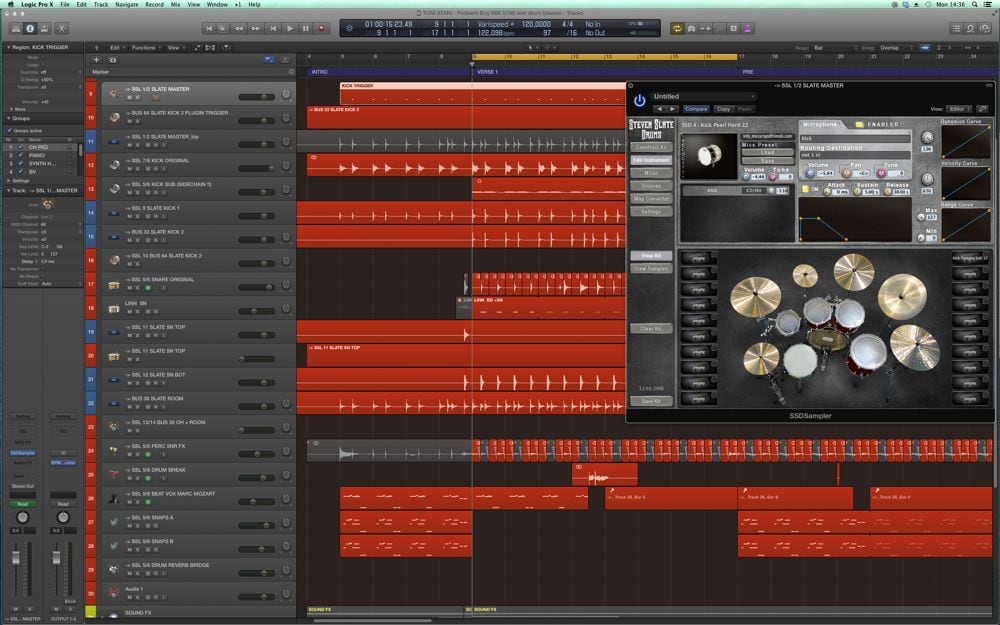The height and width of the screenshot is (625, 1000).
Task: Open the Track menu
Action: pos(101,4)
